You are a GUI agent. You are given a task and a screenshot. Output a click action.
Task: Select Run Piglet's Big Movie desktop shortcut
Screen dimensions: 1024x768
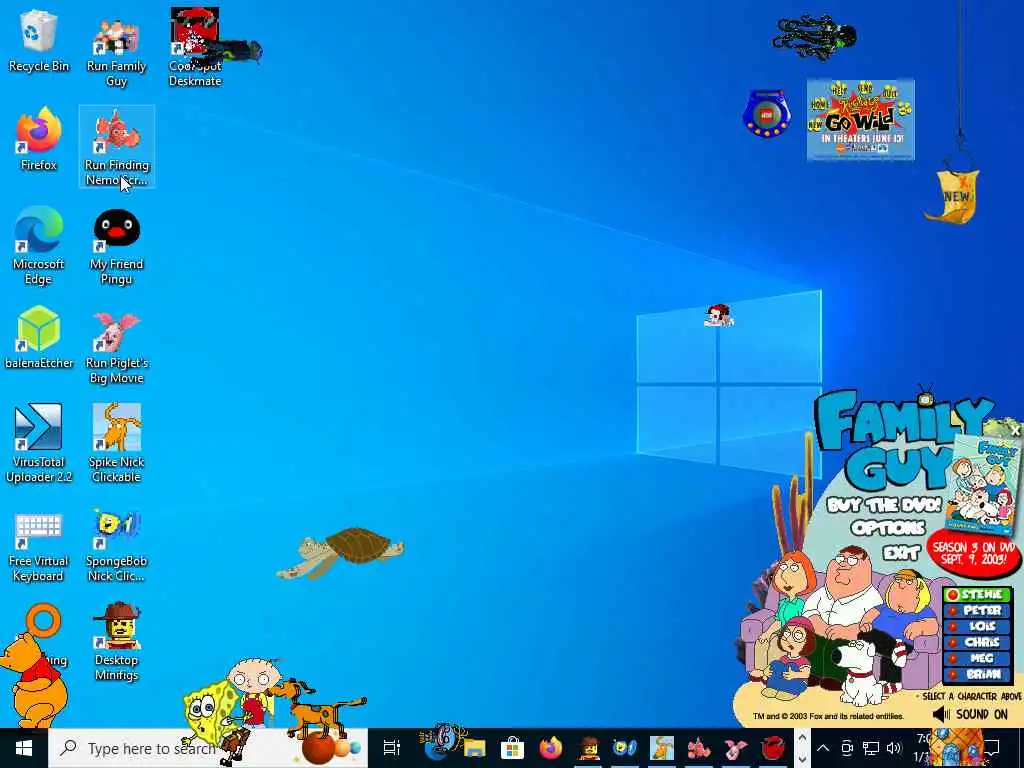[x=116, y=346]
